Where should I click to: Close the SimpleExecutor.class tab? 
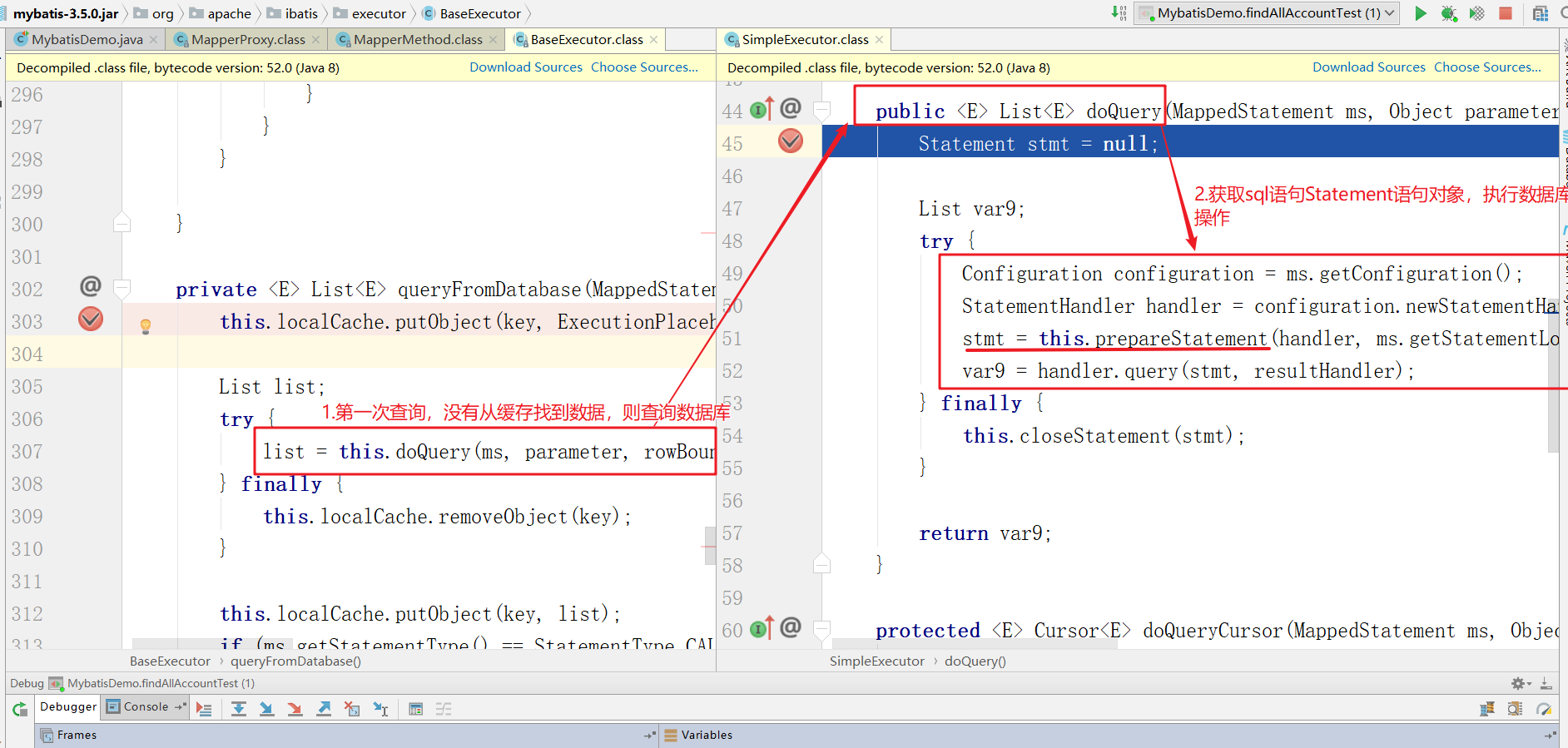click(879, 39)
